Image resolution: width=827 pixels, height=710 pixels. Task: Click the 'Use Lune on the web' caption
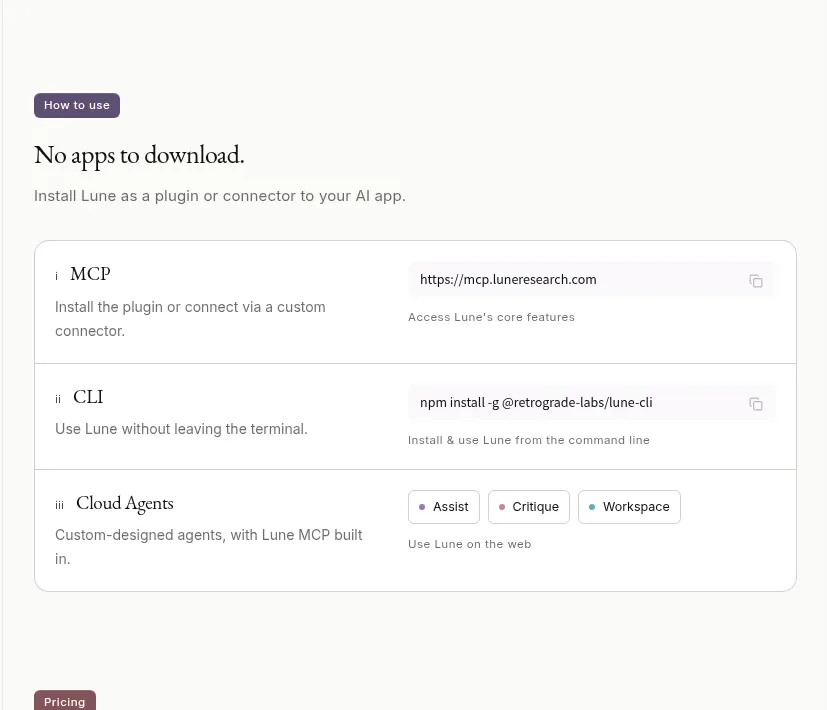(x=469, y=544)
